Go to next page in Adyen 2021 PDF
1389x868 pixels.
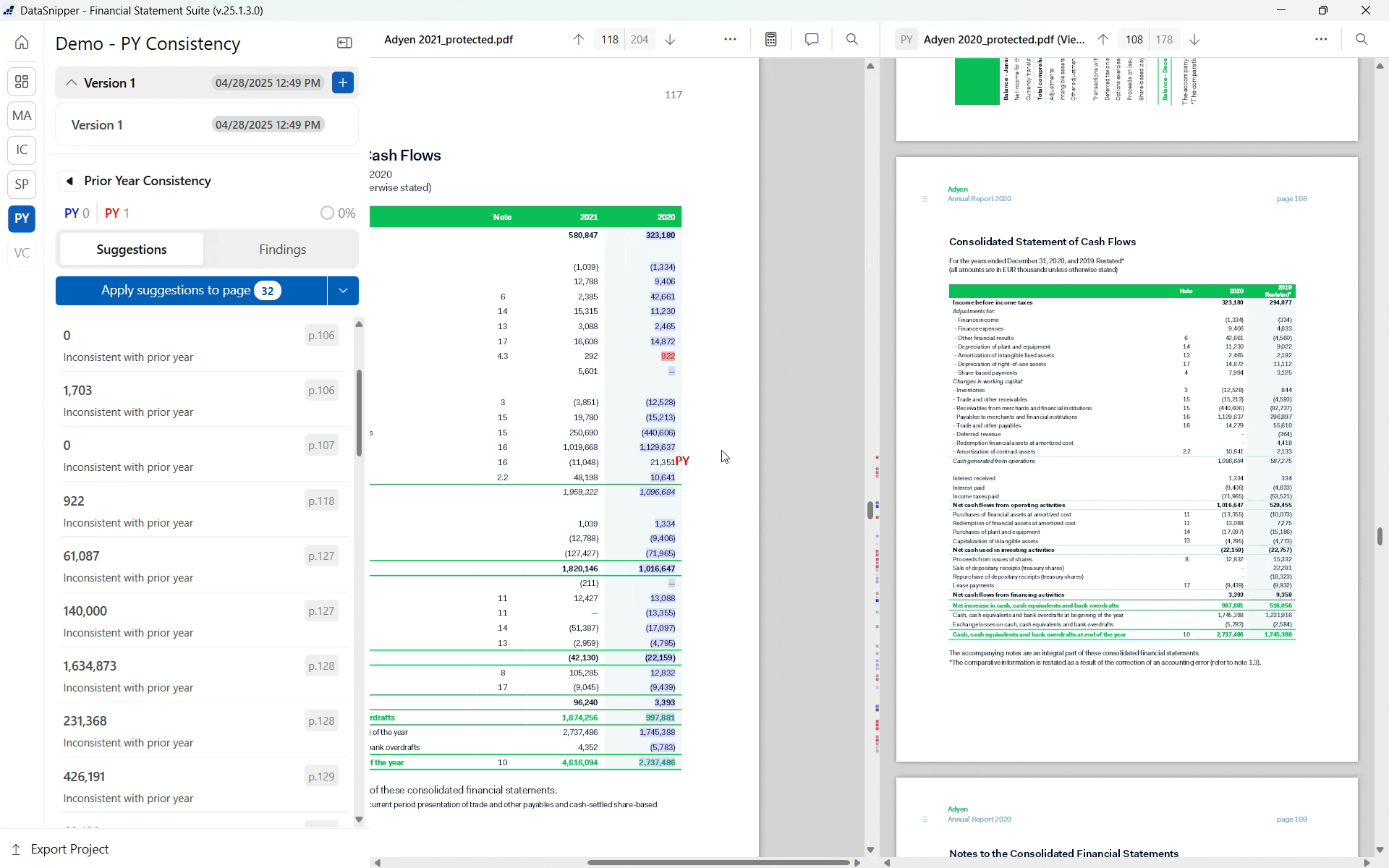tap(670, 40)
